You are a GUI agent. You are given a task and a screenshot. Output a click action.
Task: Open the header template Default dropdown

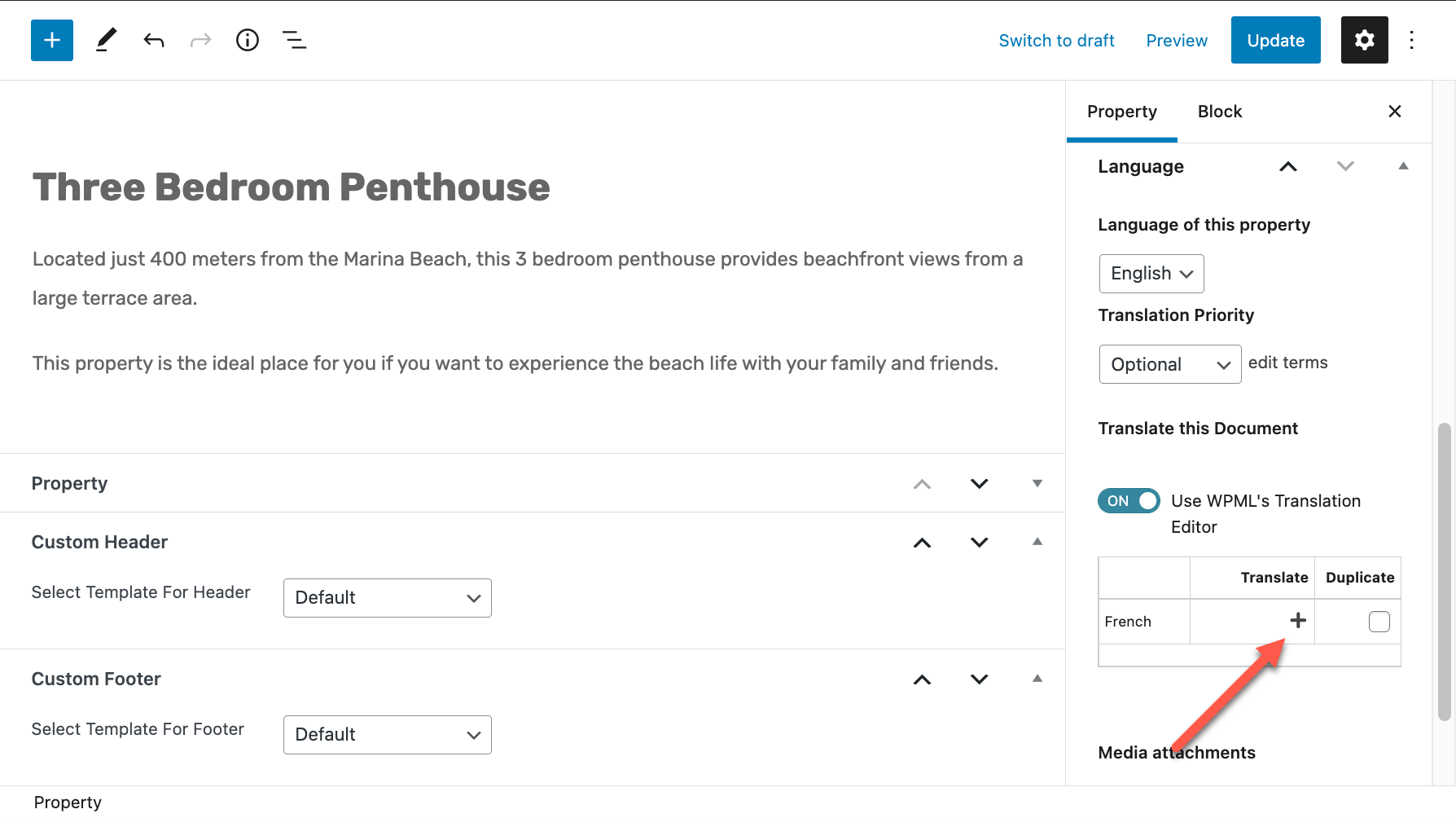pos(388,598)
